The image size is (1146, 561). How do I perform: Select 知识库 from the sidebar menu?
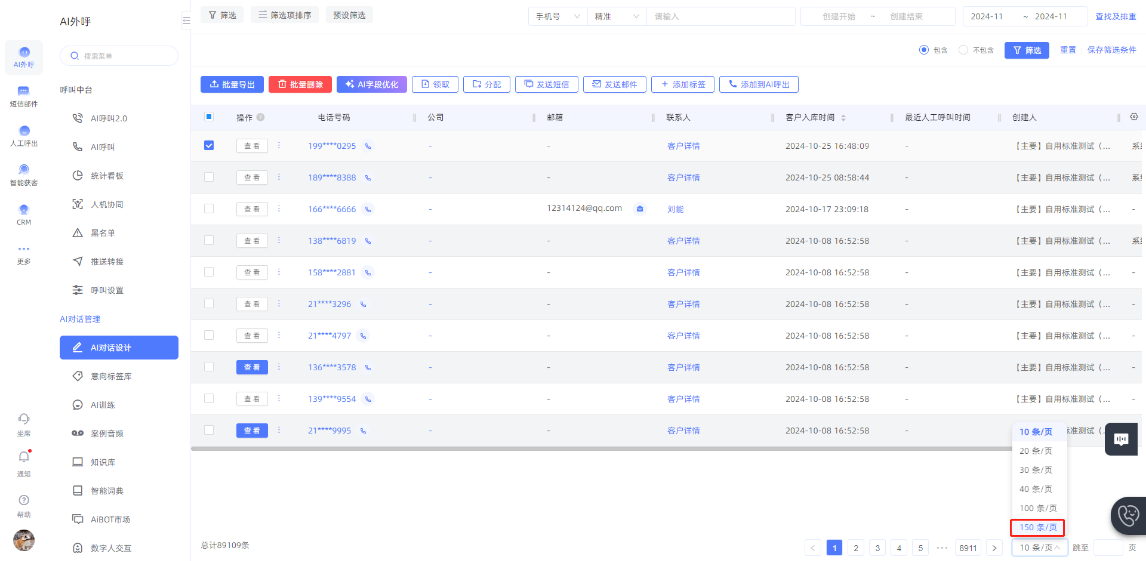click(104, 462)
